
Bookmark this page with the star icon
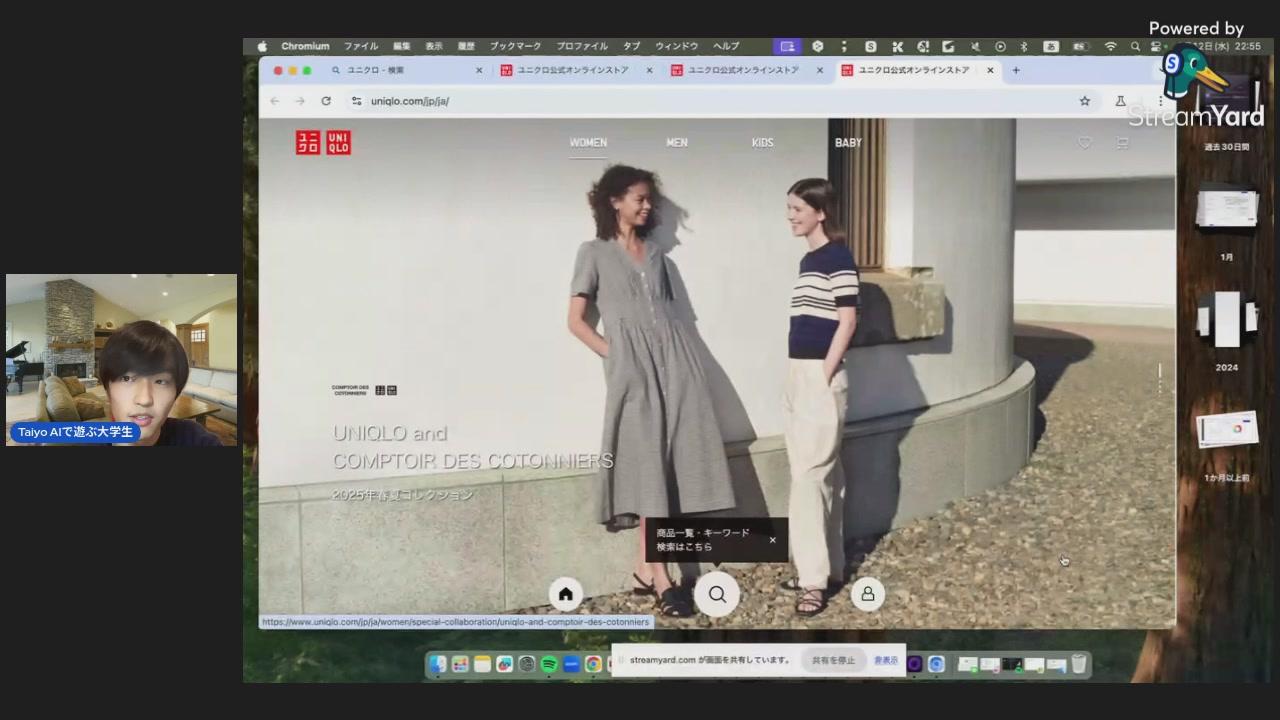click(1084, 101)
